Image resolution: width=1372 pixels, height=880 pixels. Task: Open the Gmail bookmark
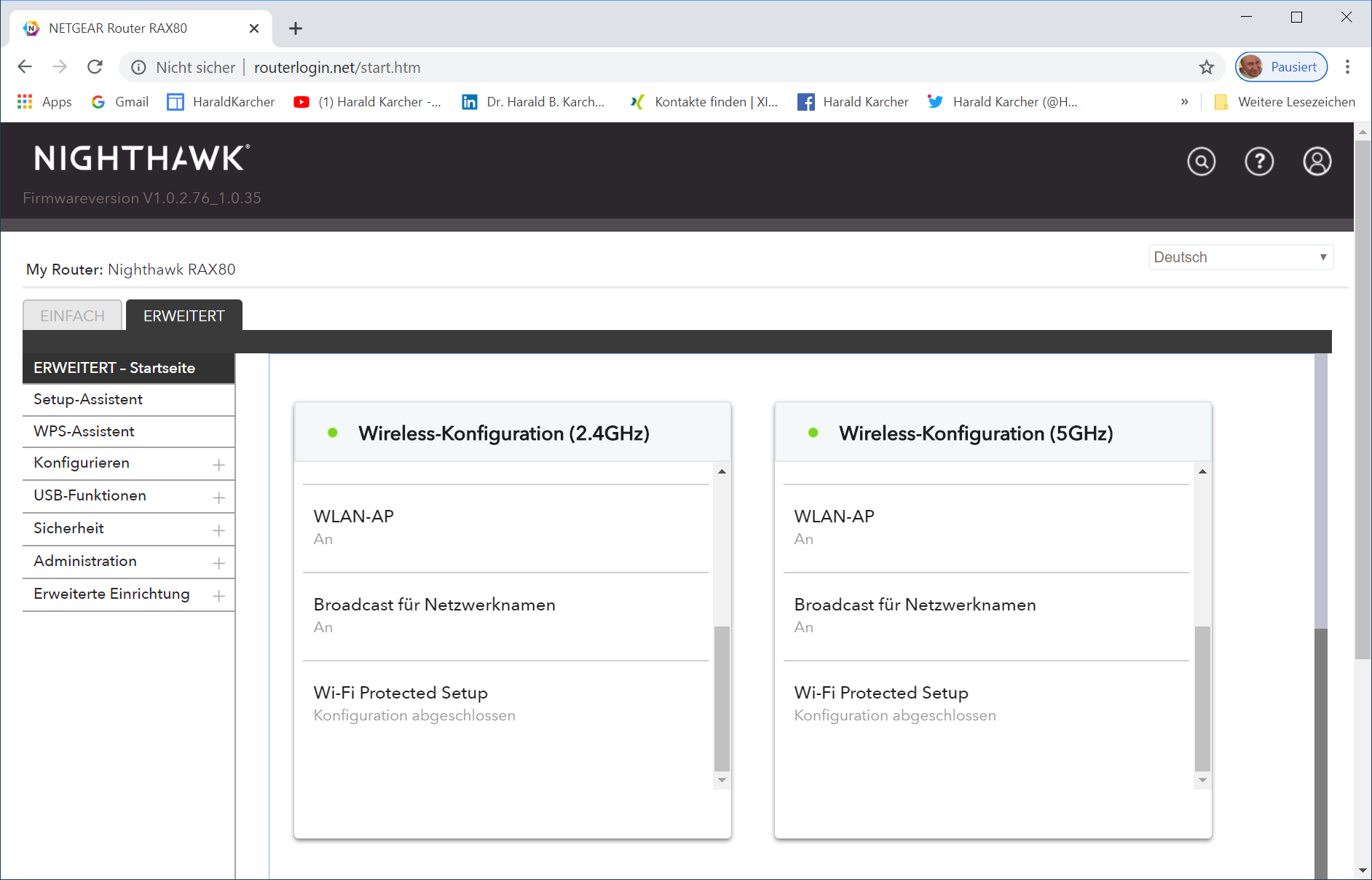tap(120, 102)
